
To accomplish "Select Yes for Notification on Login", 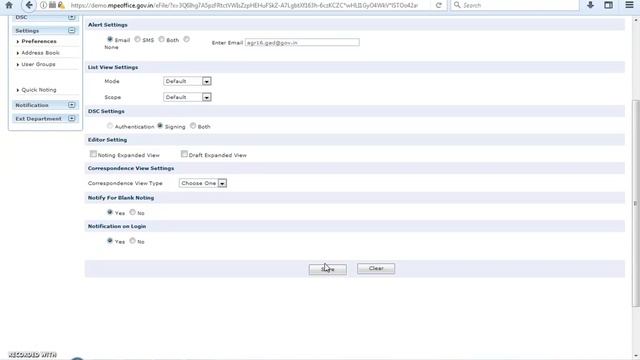I will coord(110,241).
